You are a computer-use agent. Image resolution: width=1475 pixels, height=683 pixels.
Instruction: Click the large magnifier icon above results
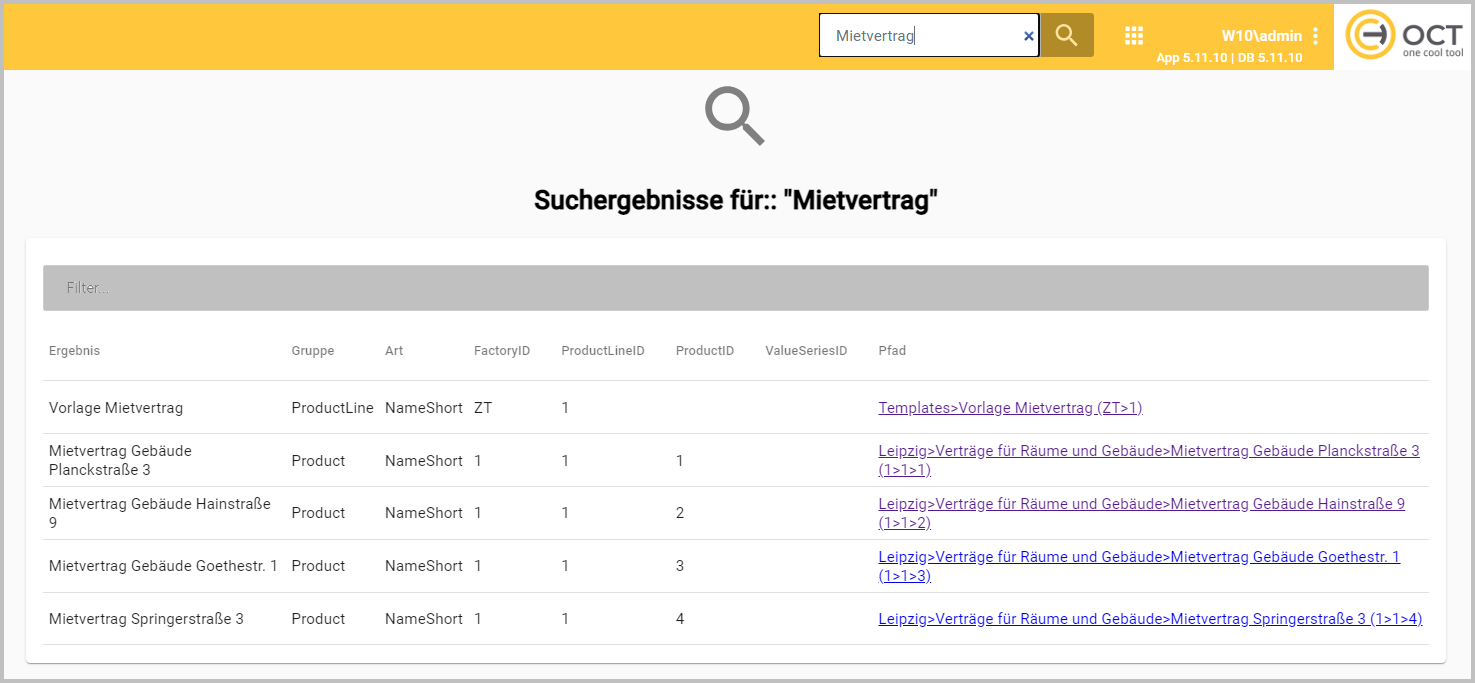coord(735,116)
